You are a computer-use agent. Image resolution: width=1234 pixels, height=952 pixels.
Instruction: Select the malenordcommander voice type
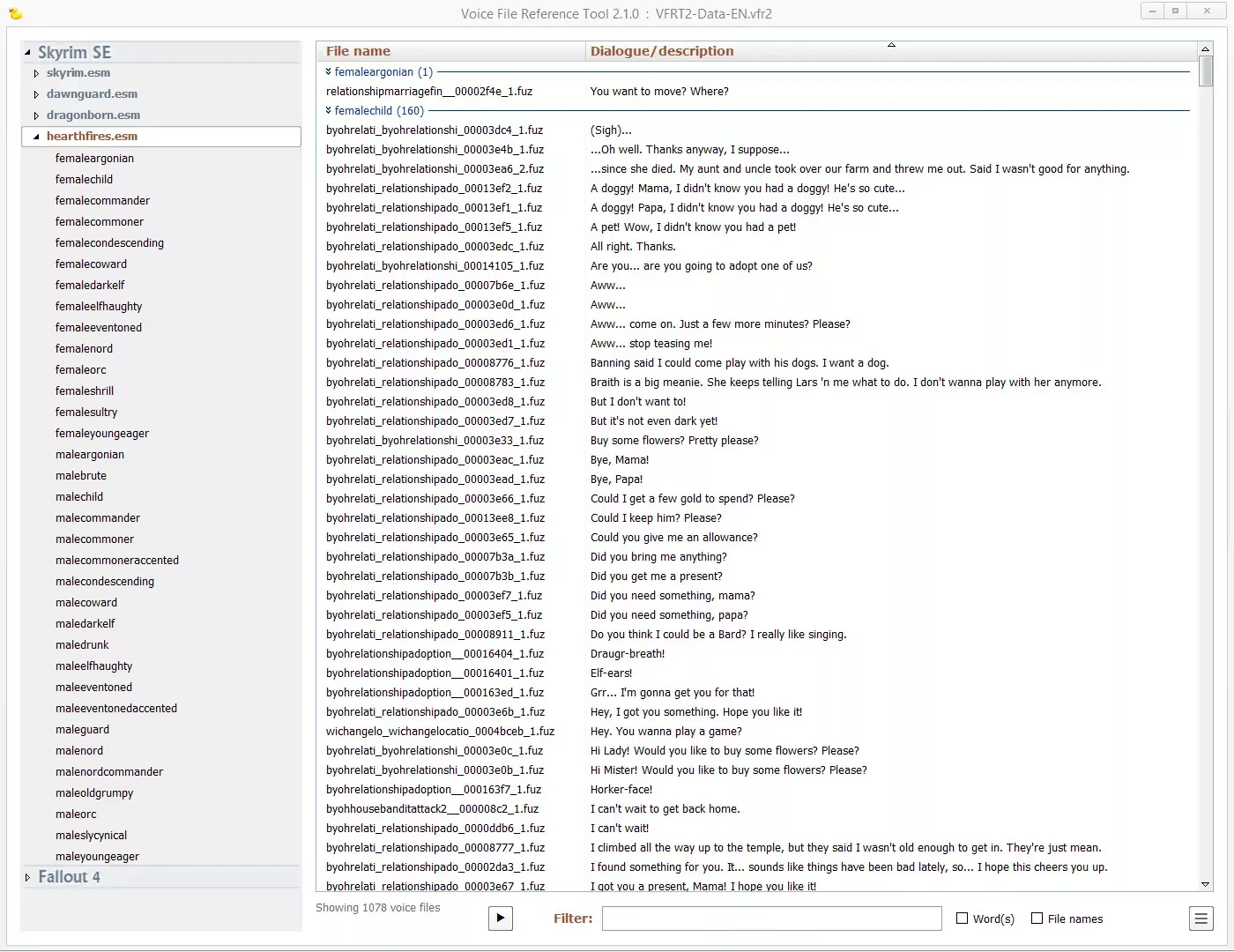[x=109, y=772]
